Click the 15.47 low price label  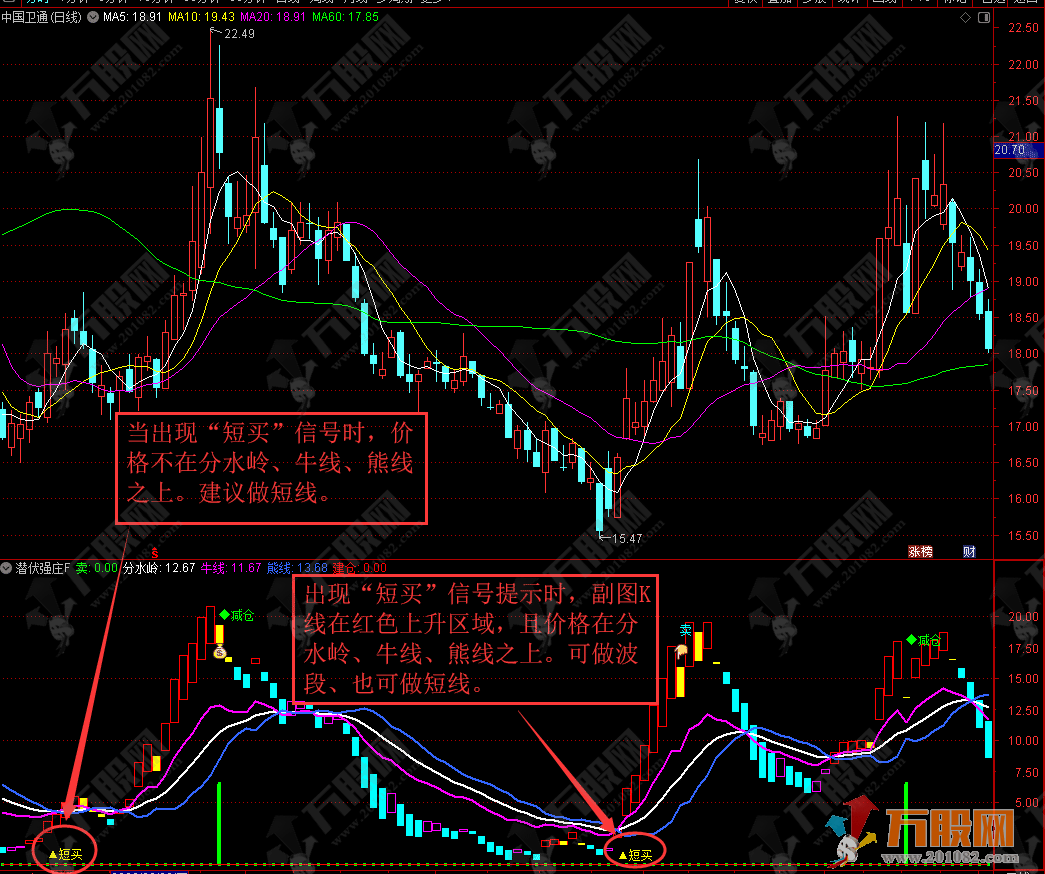[627, 539]
